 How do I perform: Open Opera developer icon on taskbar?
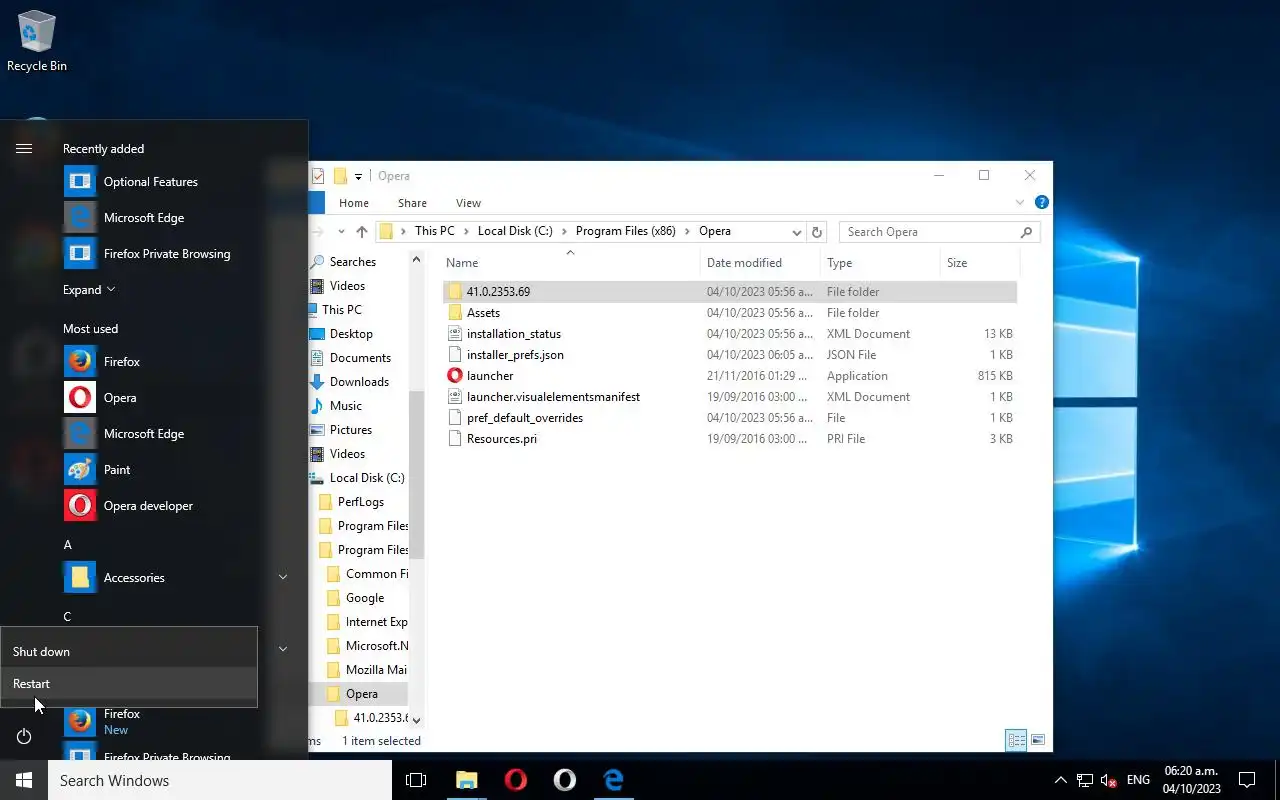(564, 780)
